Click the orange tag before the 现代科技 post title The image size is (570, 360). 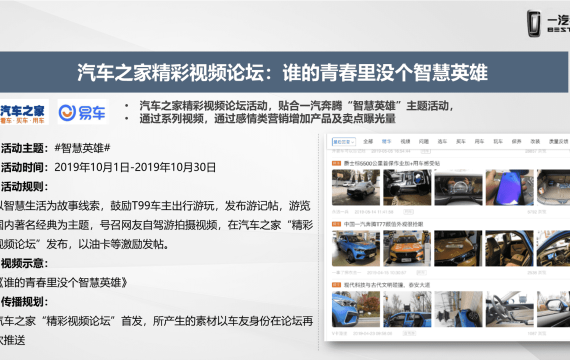click(336, 285)
